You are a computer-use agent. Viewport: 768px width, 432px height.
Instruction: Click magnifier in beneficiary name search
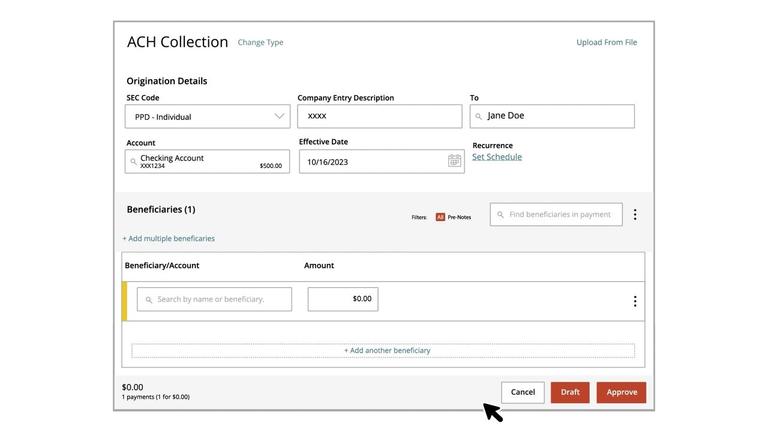(149, 299)
